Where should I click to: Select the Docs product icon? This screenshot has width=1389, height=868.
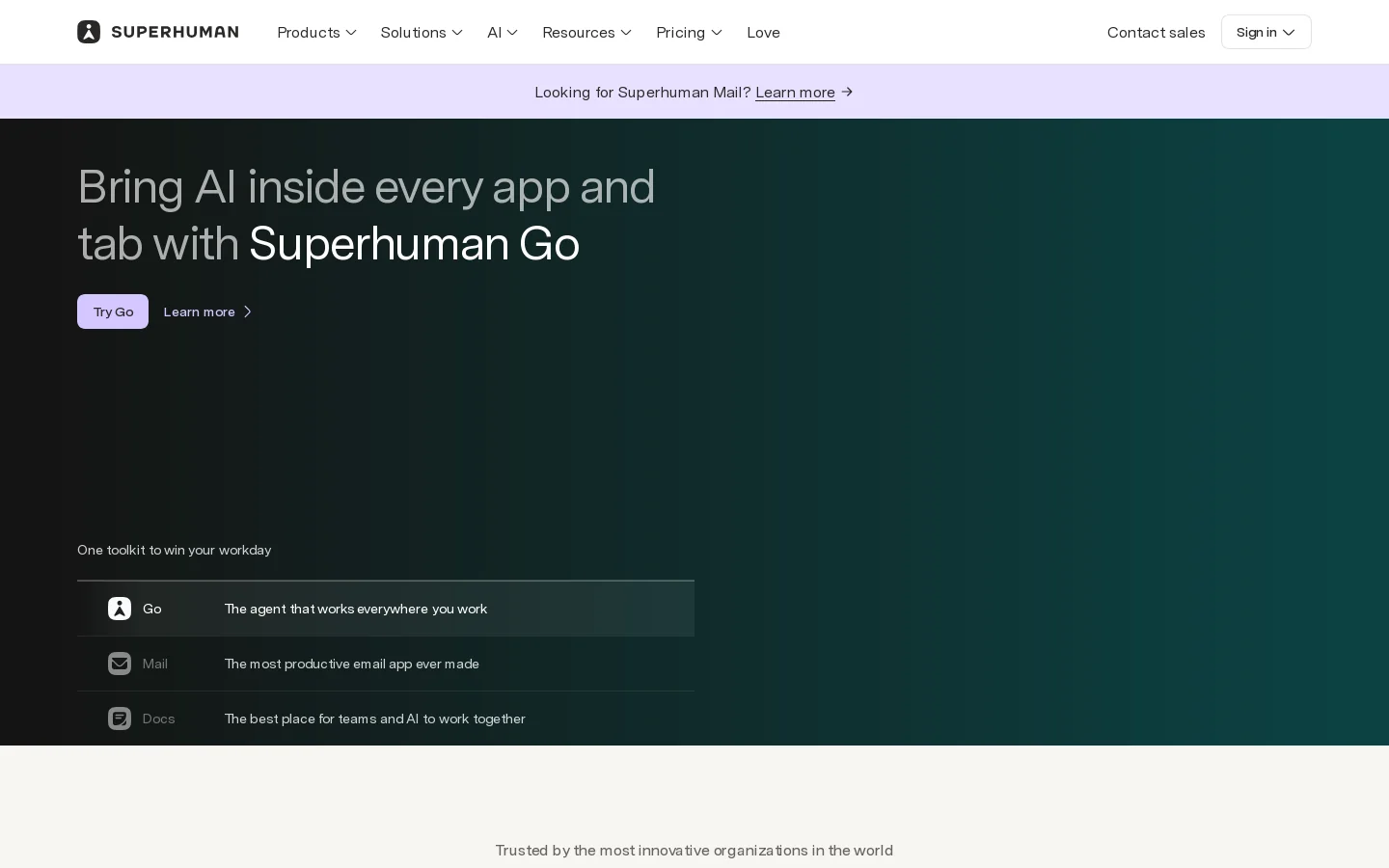[x=120, y=719]
